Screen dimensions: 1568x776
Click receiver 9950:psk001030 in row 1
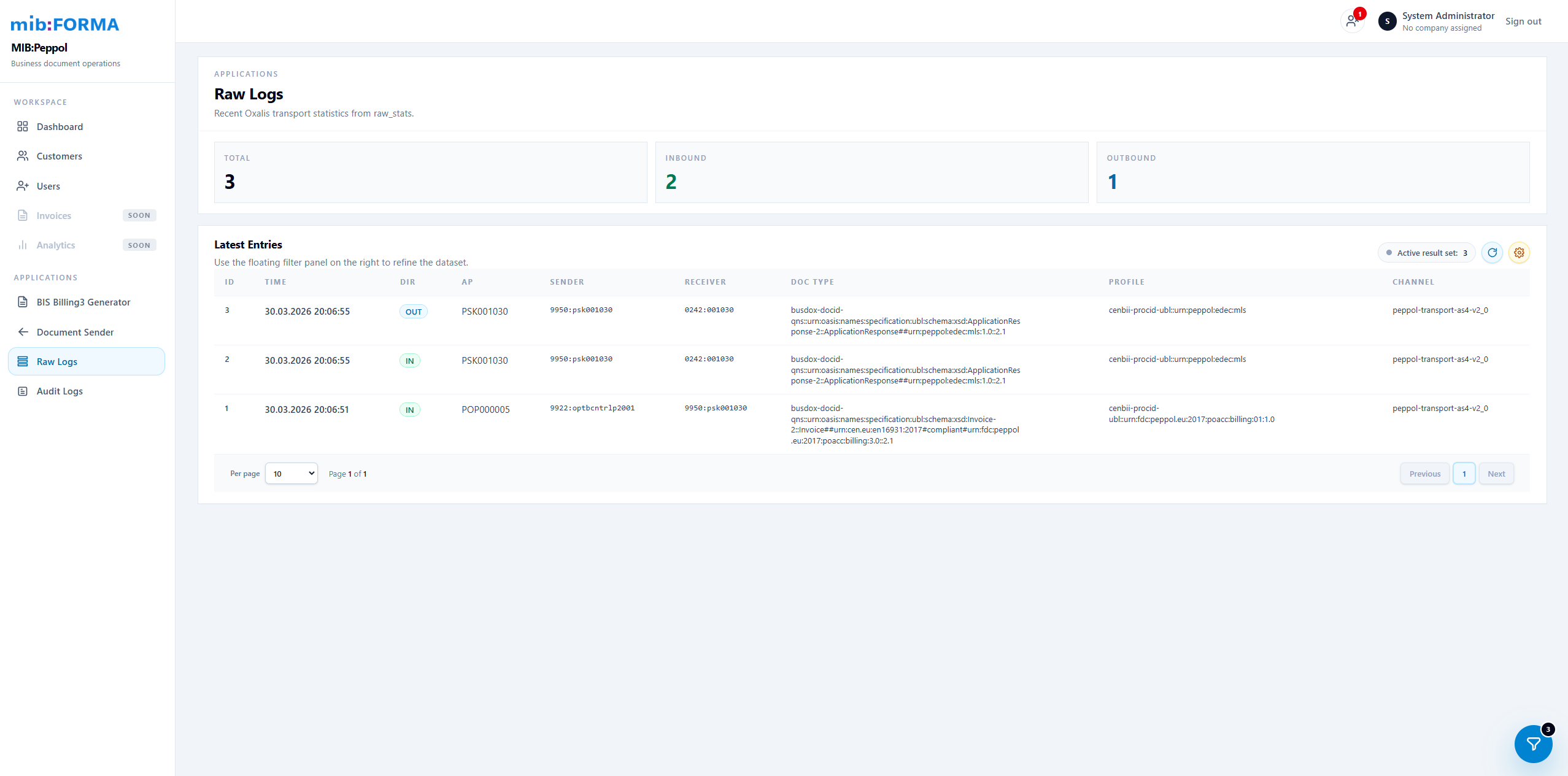coord(716,408)
